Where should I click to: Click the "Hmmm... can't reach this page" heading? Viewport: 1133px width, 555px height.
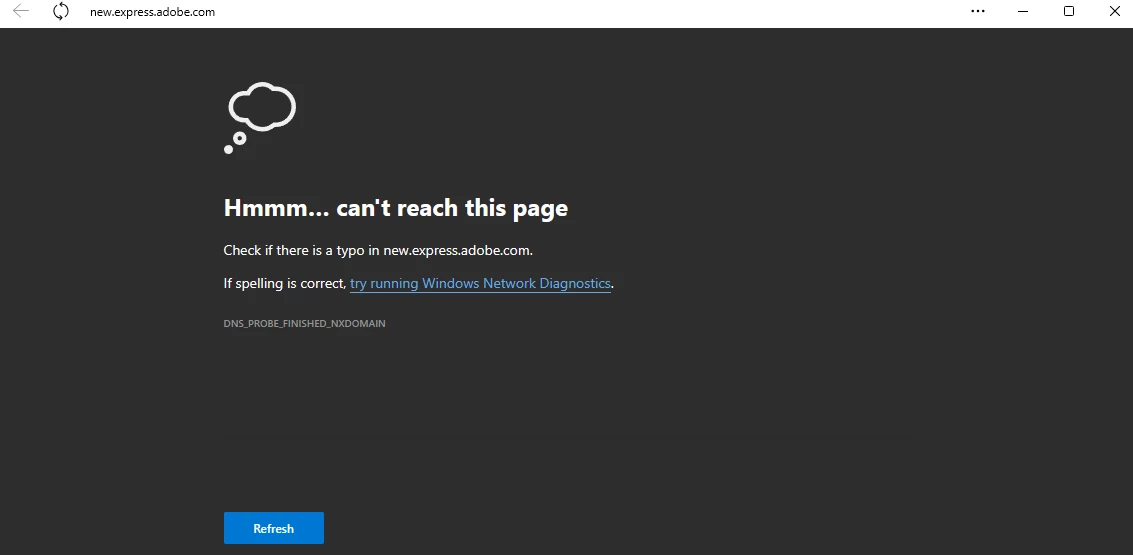pos(395,208)
